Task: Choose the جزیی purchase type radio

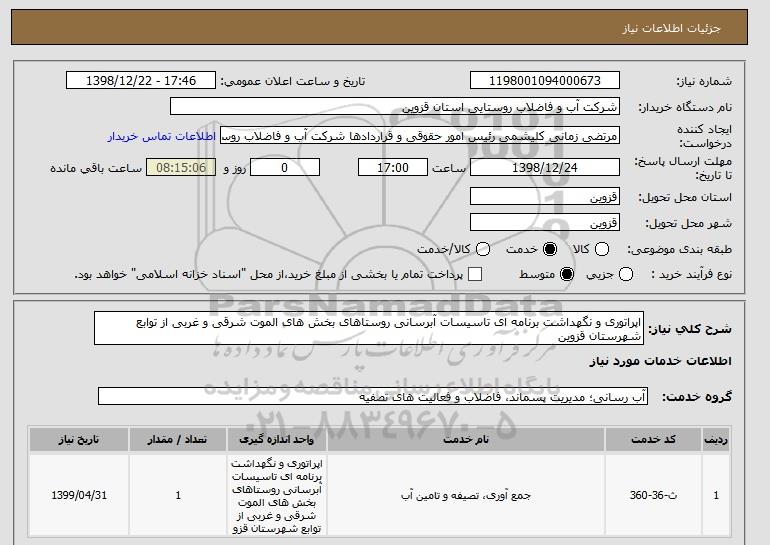Action: [x=626, y=274]
